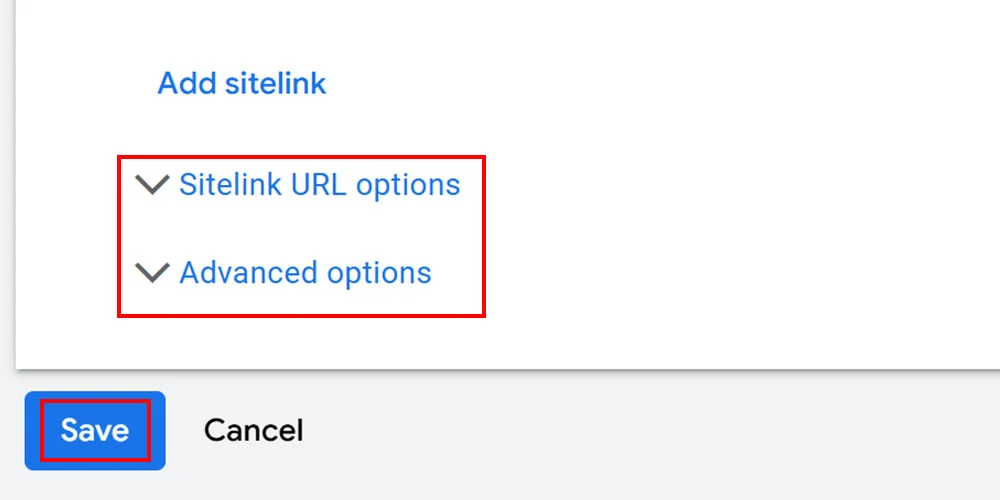This screenshot has height=500, width=1000.
Task: Click the Save label inside the blue button
Action: (95, 430)
